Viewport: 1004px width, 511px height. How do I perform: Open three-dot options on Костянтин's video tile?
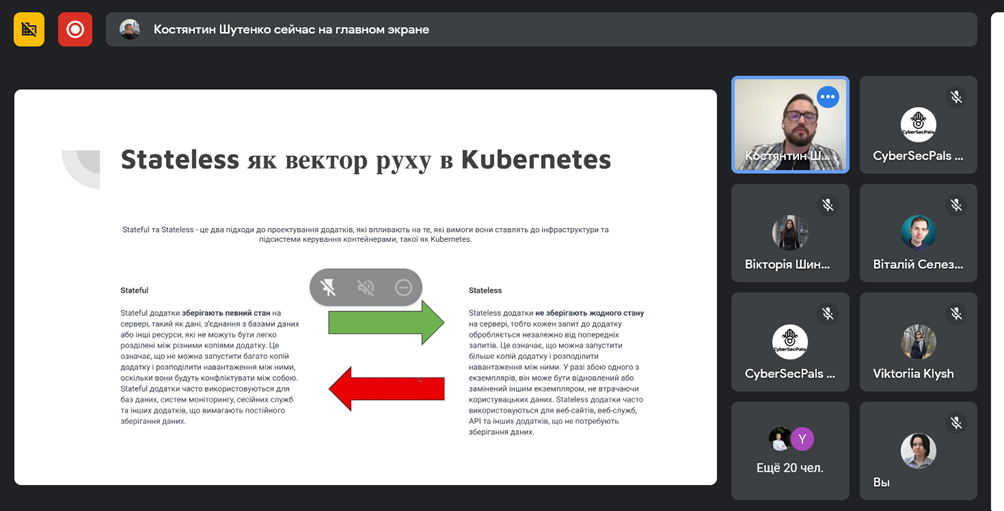point(827,97)
